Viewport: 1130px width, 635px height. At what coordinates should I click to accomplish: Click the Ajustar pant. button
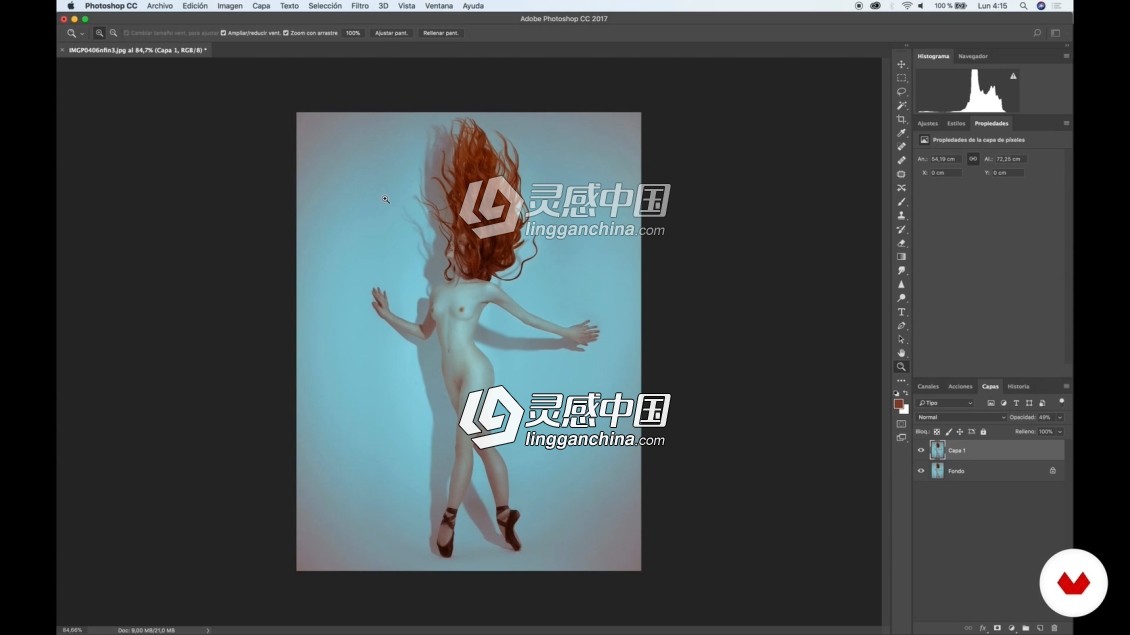(391, 33)
